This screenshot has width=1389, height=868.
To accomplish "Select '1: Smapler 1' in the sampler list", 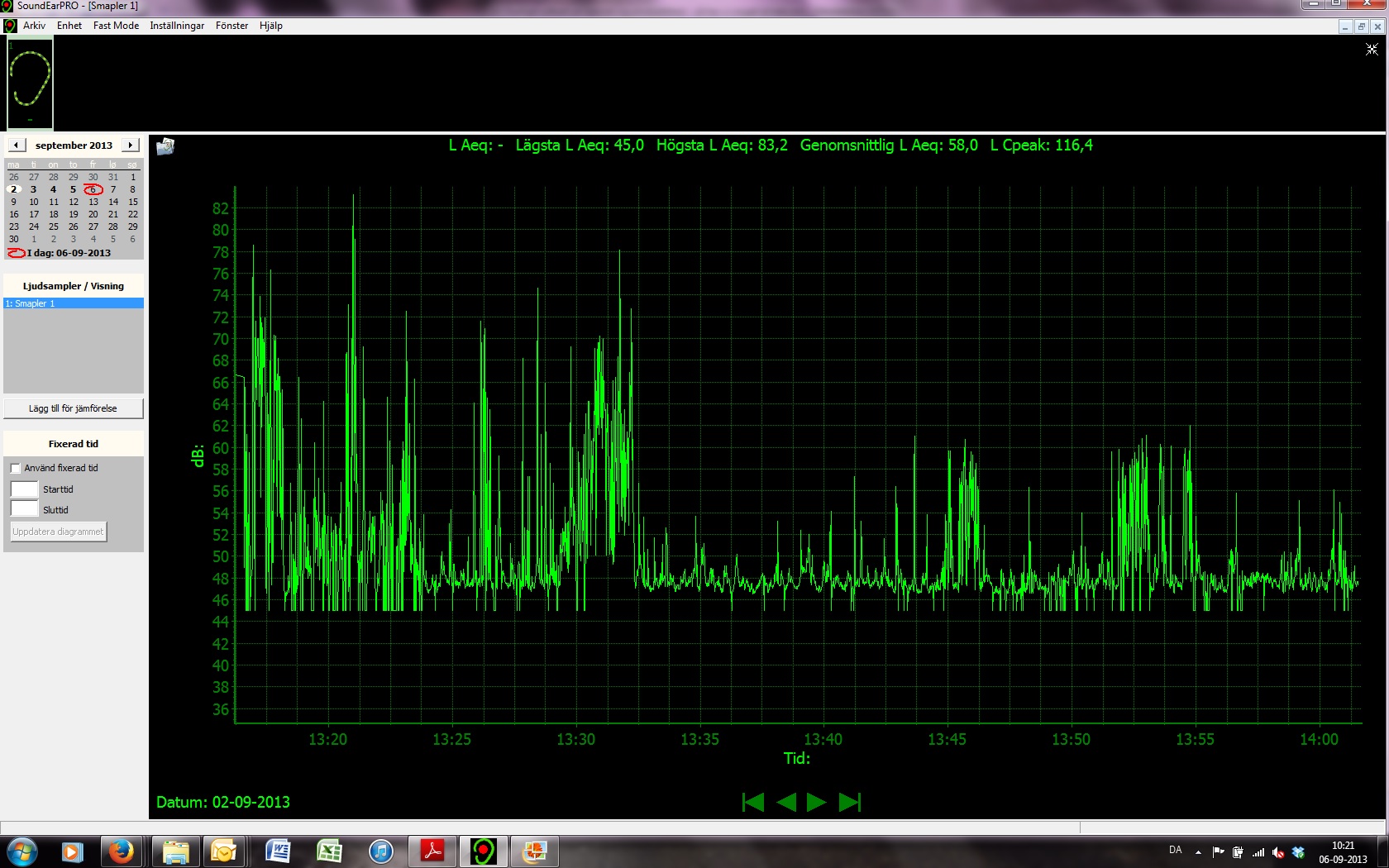I will pyautogui.click(x=74, y=303).
